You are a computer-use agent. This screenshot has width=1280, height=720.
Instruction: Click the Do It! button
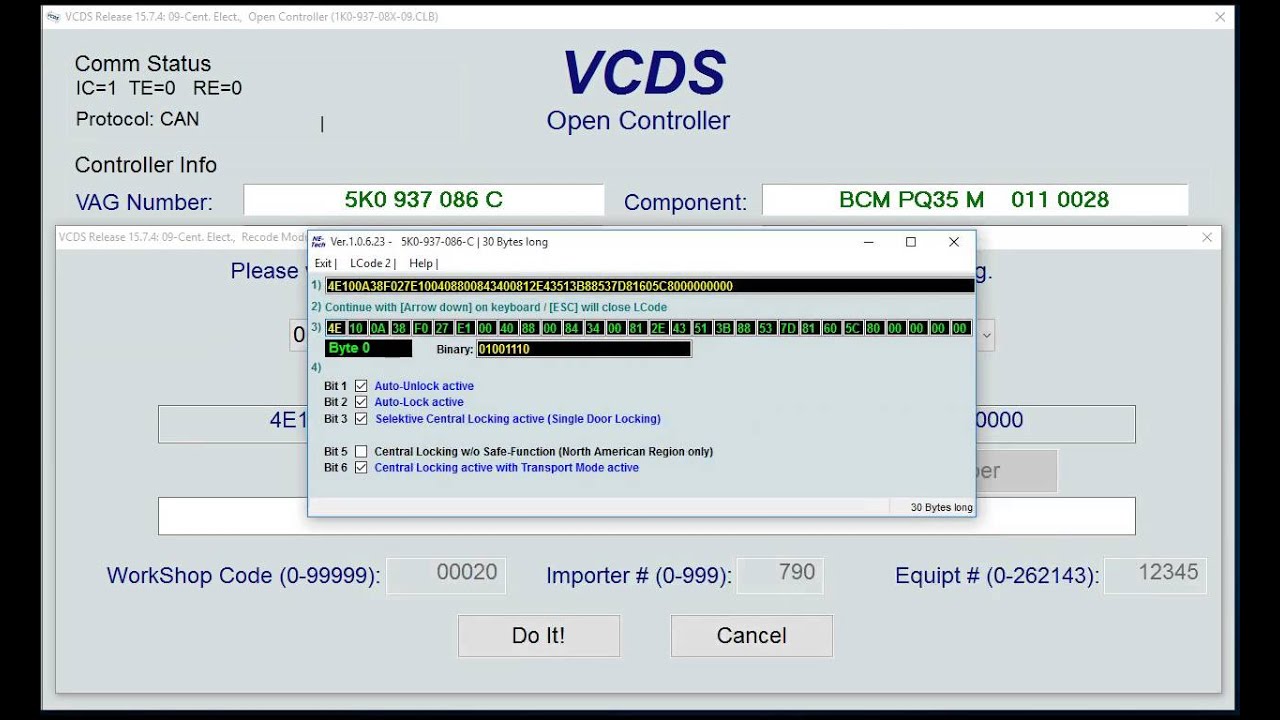click(539, 636)
